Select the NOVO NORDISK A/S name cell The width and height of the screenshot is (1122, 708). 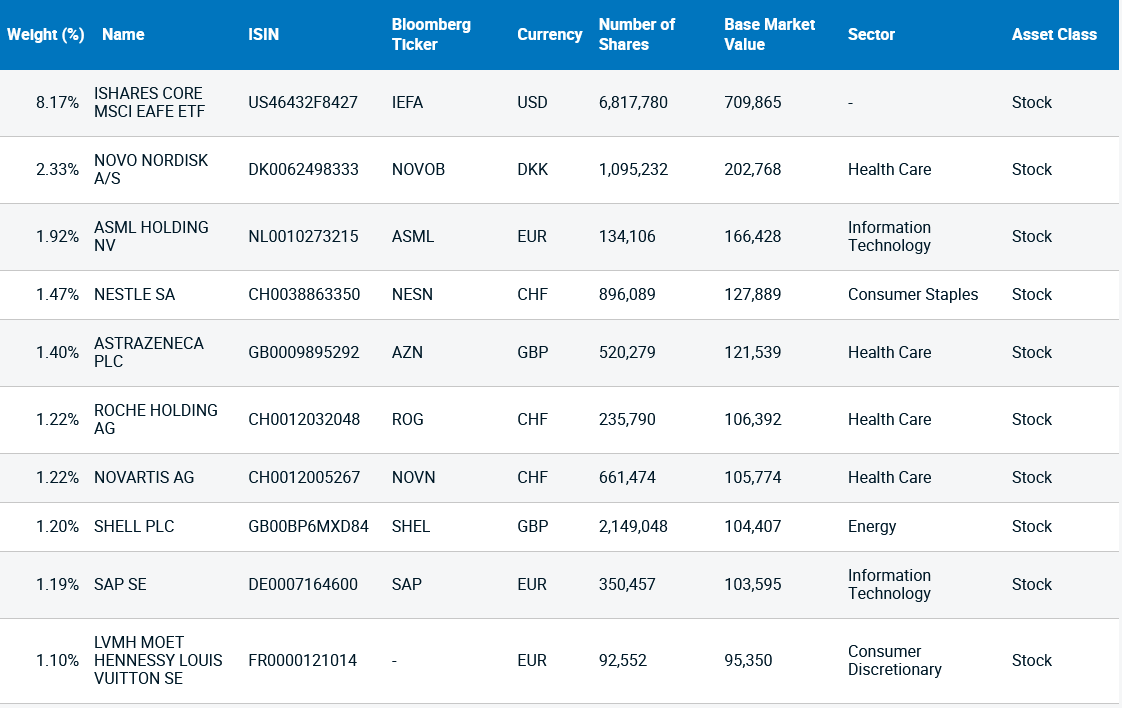point(151,169)
